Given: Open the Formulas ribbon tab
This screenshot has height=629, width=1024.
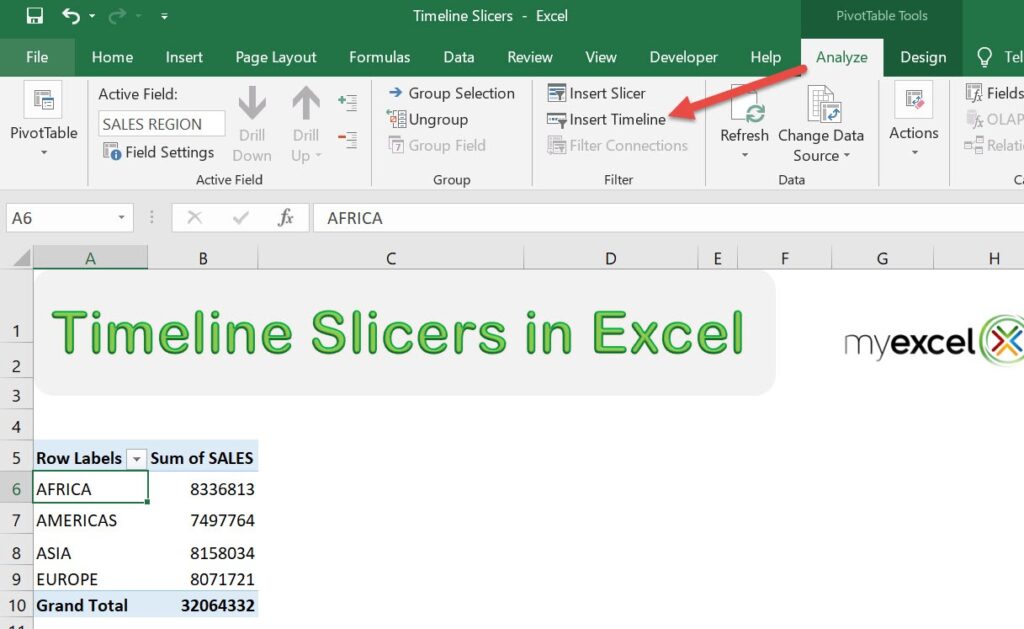Looking at the screenshot, I should pos(379,57).
